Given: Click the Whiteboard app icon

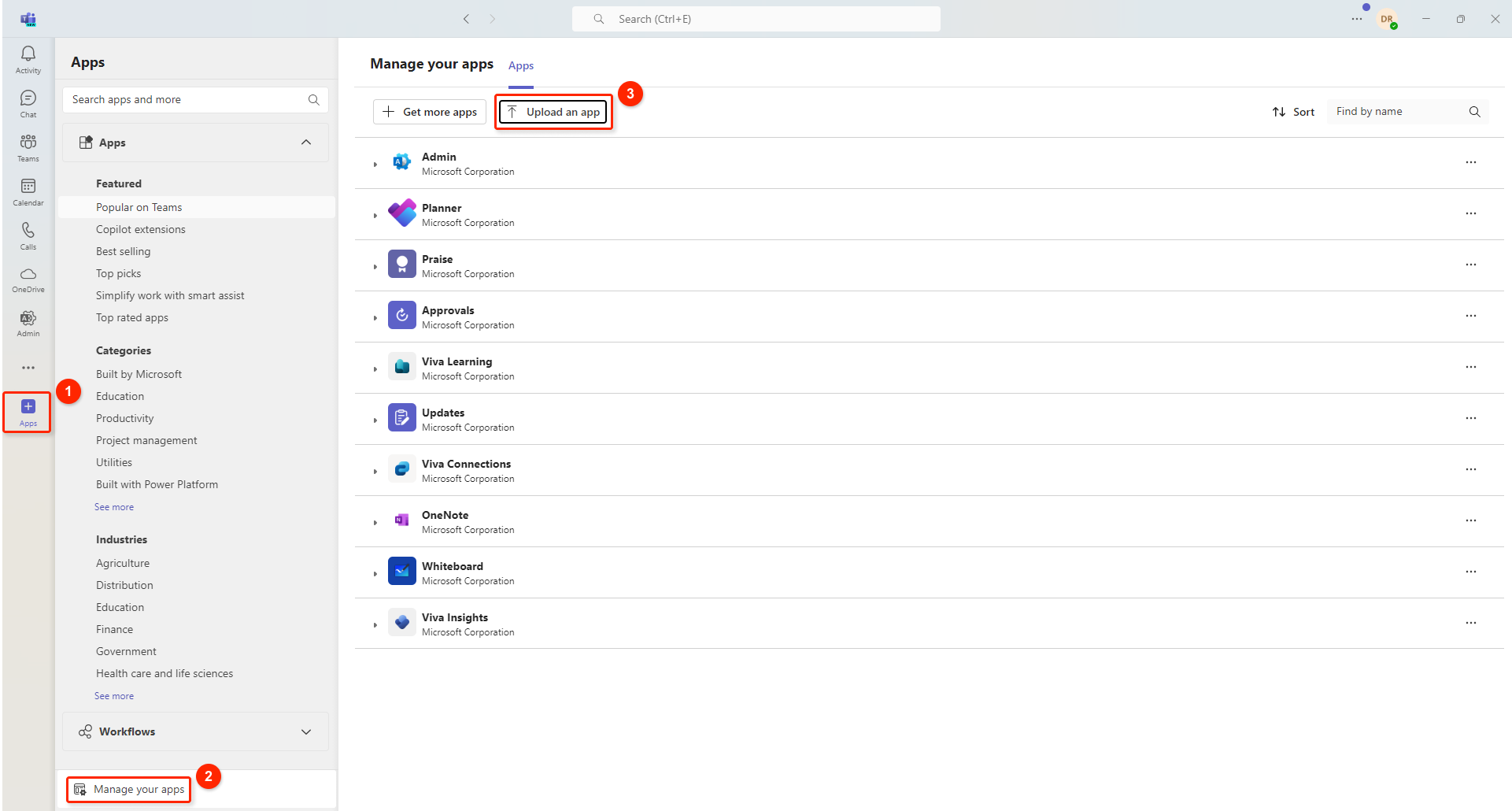Looking at the screenshot, I should pos(402,572).
